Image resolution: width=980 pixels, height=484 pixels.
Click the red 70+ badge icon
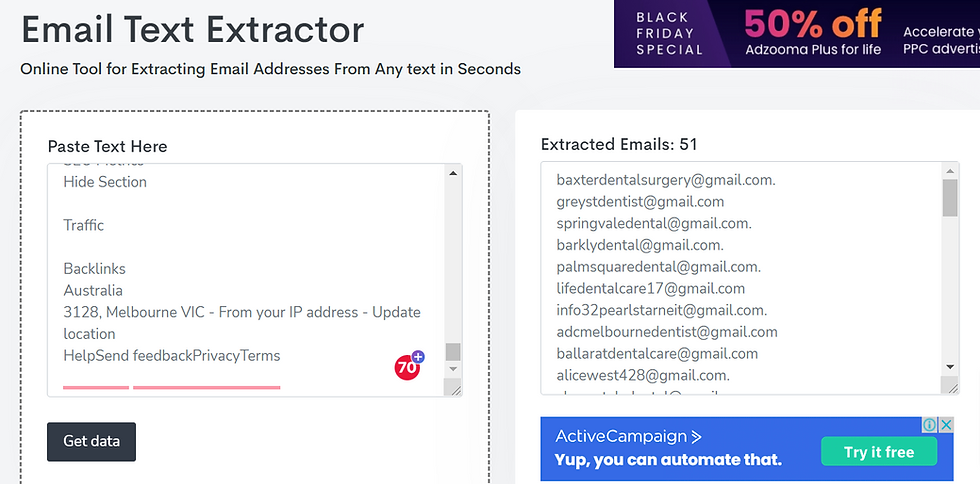(x=409, y=365)
